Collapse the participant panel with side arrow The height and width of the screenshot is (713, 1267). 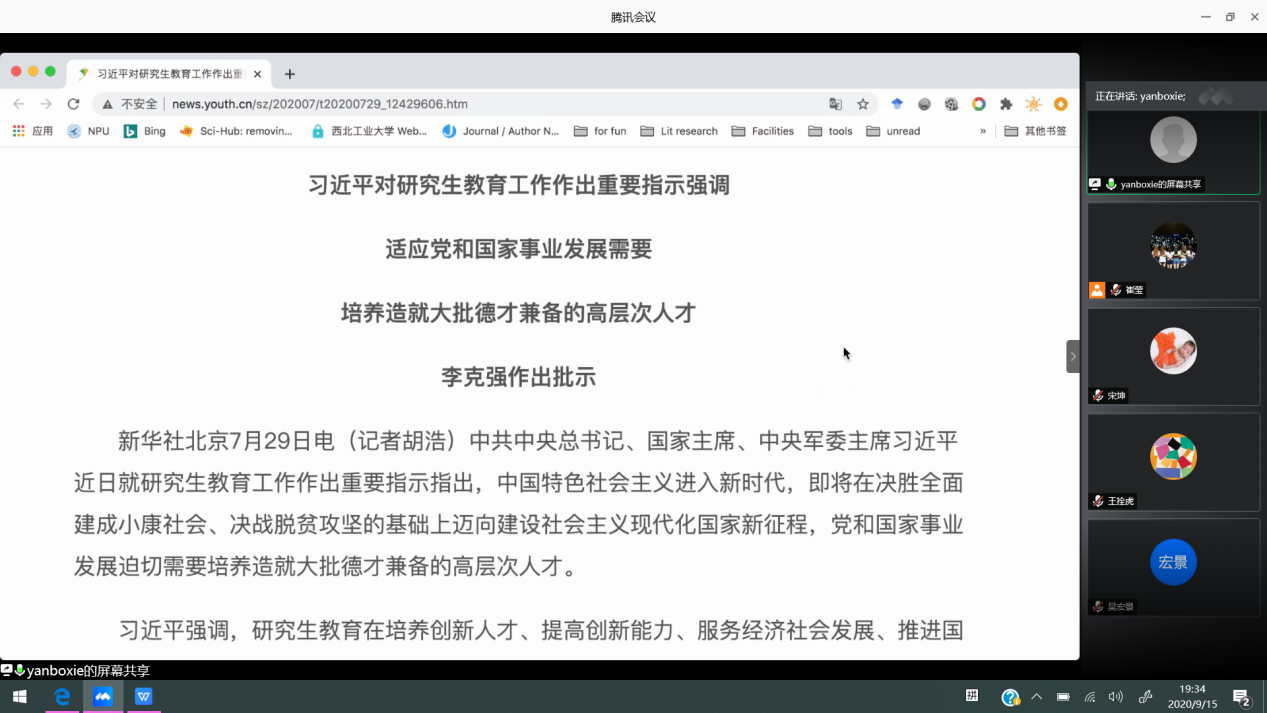point(1073,356)
